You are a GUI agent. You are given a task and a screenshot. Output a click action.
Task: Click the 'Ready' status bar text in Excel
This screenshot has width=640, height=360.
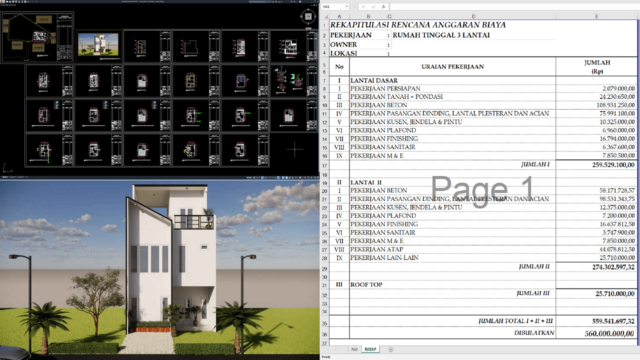[326, 357]
